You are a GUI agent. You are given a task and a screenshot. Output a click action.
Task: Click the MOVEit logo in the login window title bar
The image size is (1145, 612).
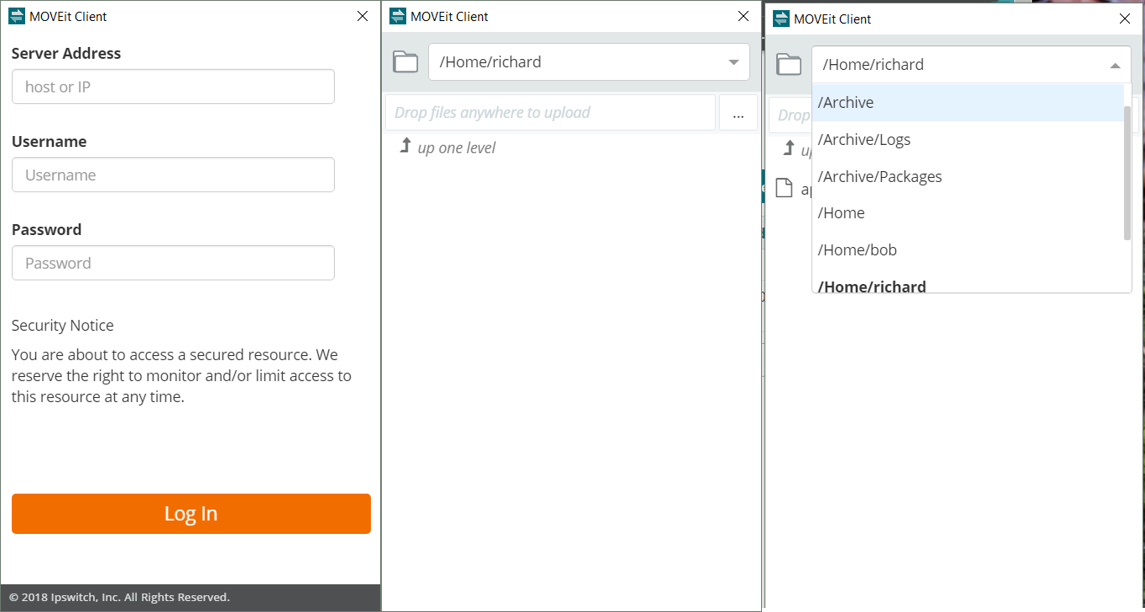[17, 16]
